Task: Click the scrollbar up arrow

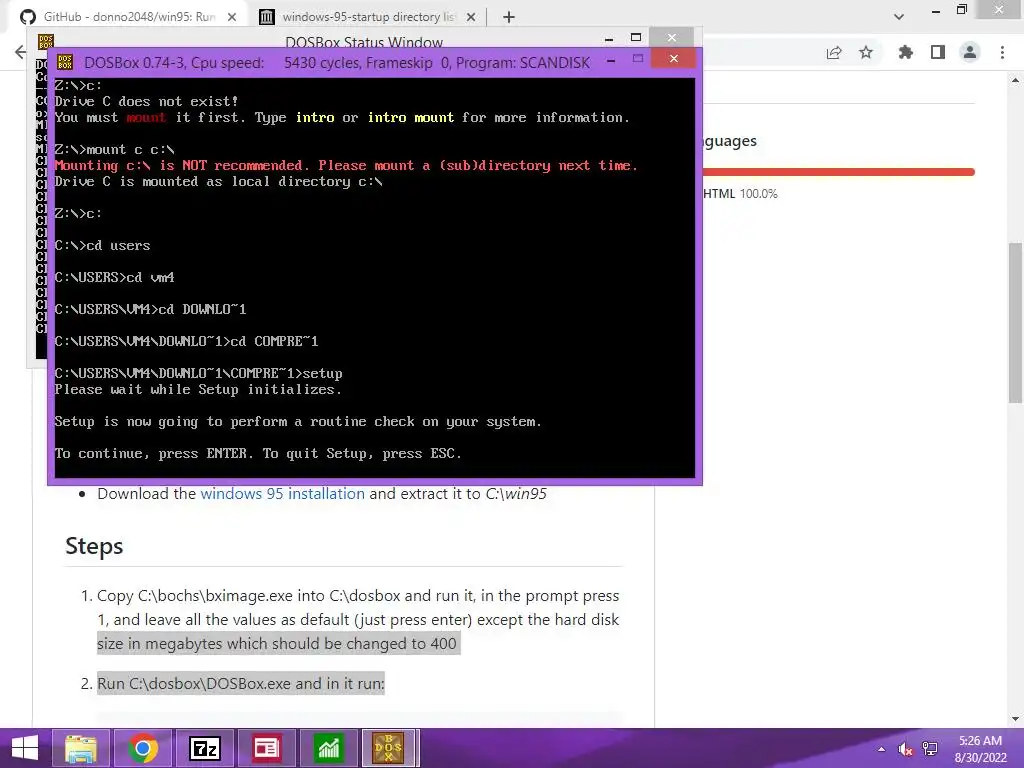Action: [x=1016, y=80]
